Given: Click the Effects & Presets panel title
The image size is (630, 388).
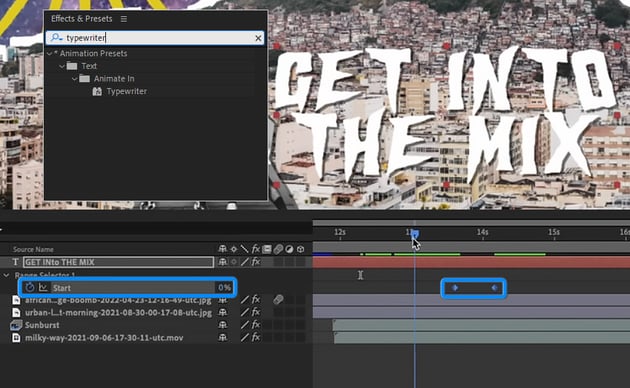Looking at the screenshot, I should click(82, 19).
